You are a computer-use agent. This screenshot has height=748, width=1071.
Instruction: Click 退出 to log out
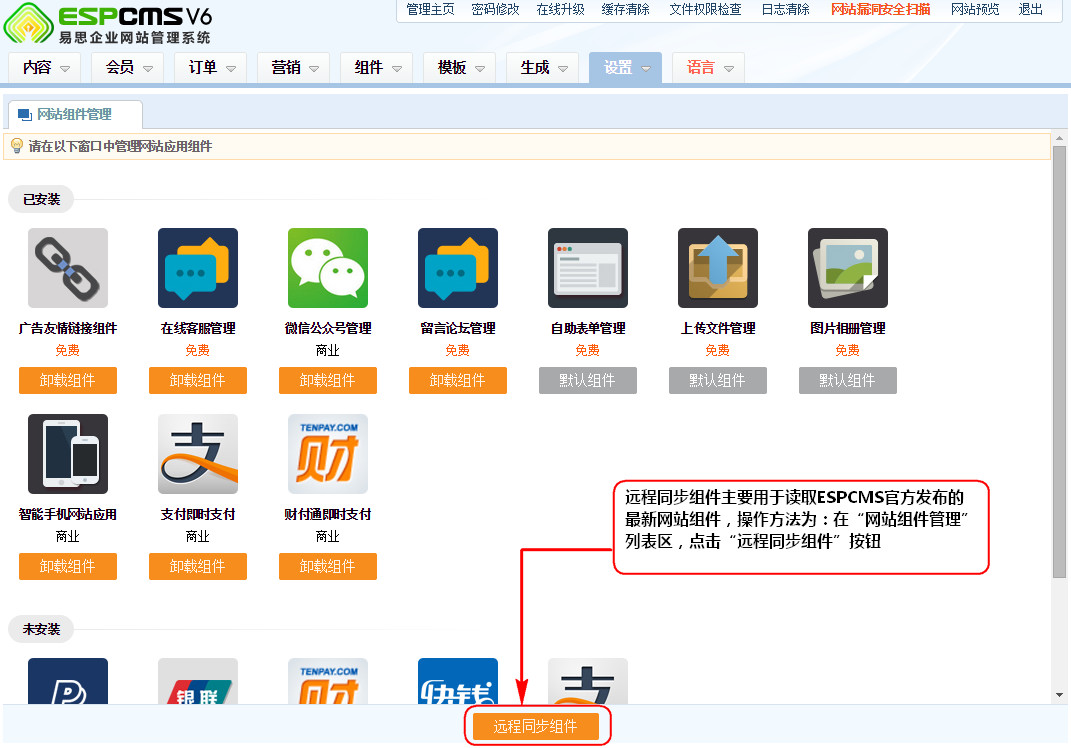pyautogui.click(x=1031, y=10)
